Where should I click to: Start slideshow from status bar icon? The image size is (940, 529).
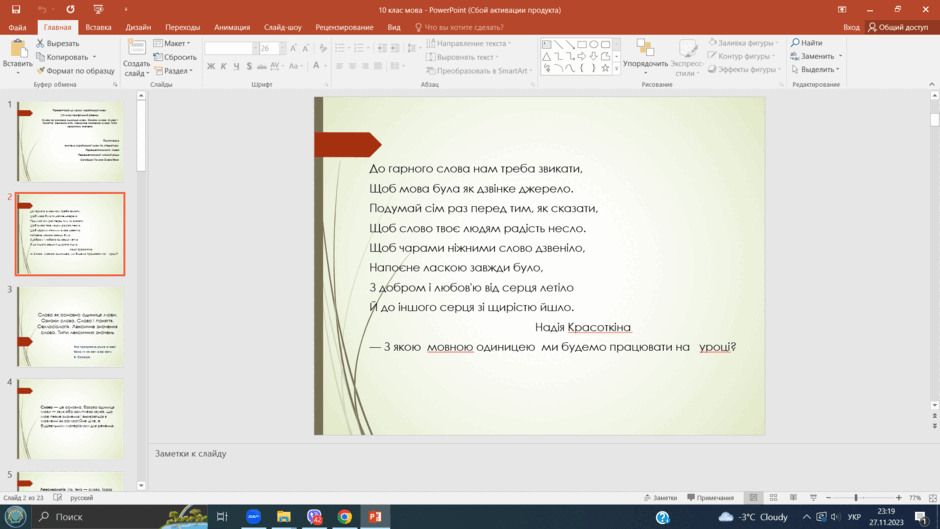[x=813, y=498]
